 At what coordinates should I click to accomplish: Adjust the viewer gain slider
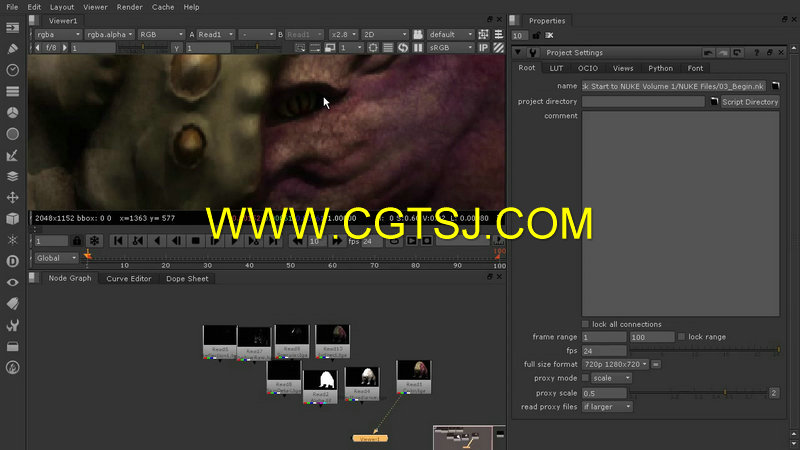coord(143,47)
